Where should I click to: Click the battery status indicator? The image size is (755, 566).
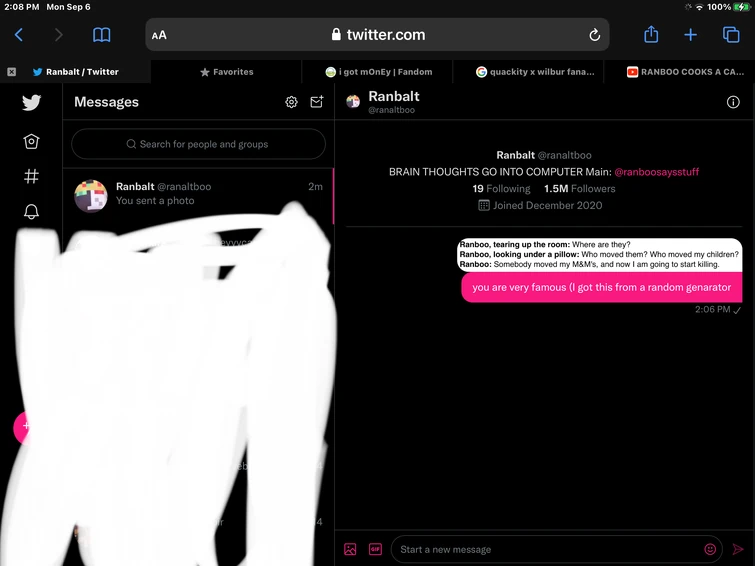pyautogui.click(x=742, y=7)
